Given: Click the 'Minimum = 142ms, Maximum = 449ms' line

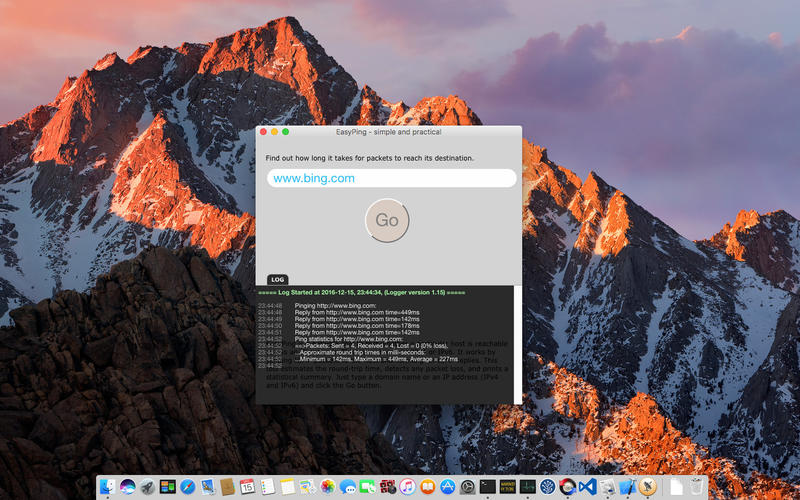Looking at the screenshot, I should [x=376, y=359].
